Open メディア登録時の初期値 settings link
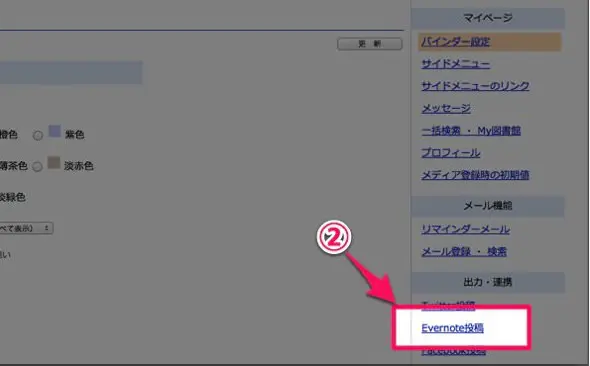The width and height of the screenshot is (590, 366). pyautogui.click(x=475, y=175)
